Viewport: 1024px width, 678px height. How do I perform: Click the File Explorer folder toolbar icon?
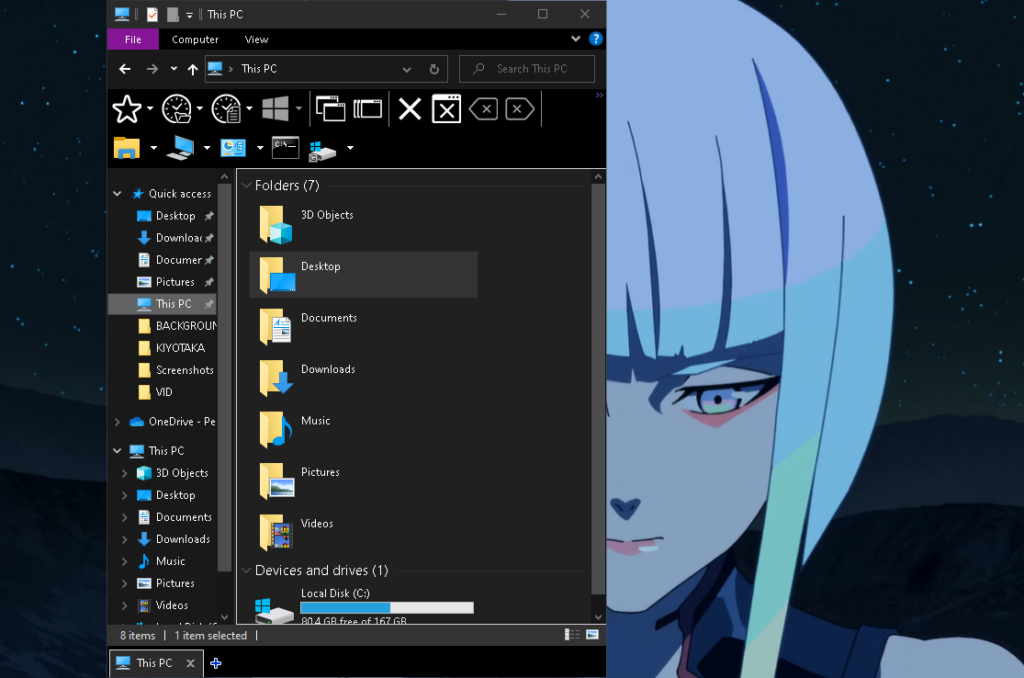(x=127, y=148)
